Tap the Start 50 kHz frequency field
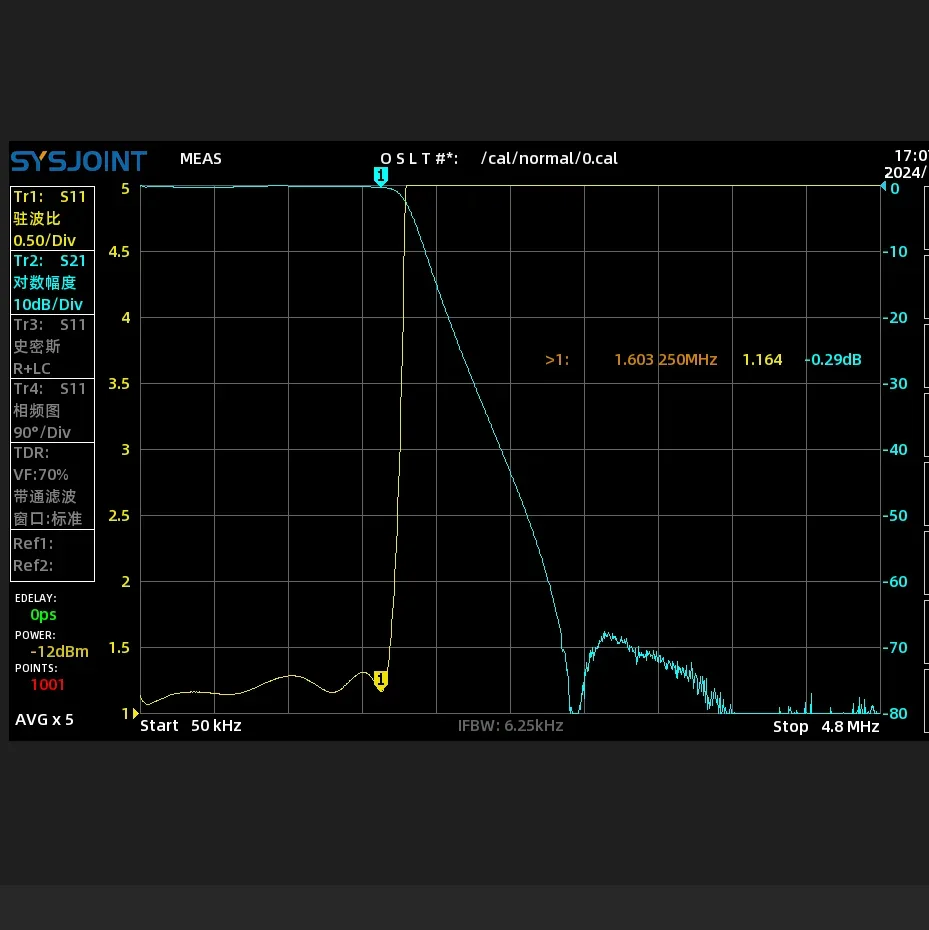The height and width of the screenshot is (930, 929). click(x=190, y=726)
